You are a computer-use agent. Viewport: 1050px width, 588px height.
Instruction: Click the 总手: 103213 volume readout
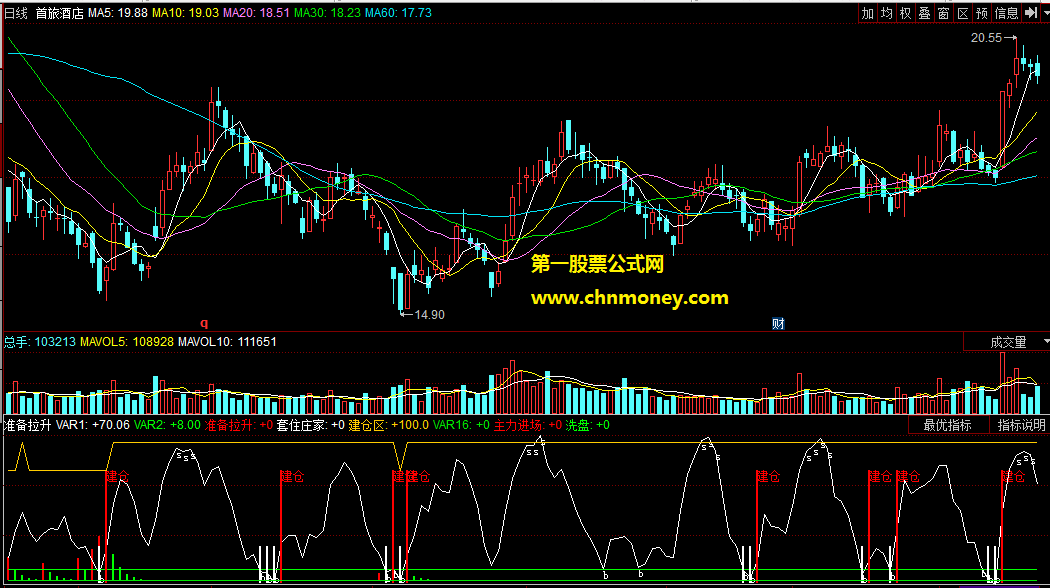click(x=40, y=342)
